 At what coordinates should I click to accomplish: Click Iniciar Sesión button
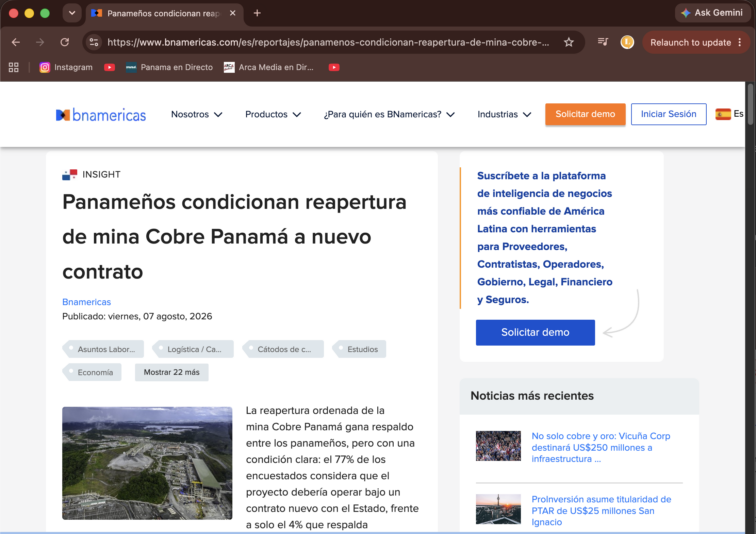click(668, 114)
